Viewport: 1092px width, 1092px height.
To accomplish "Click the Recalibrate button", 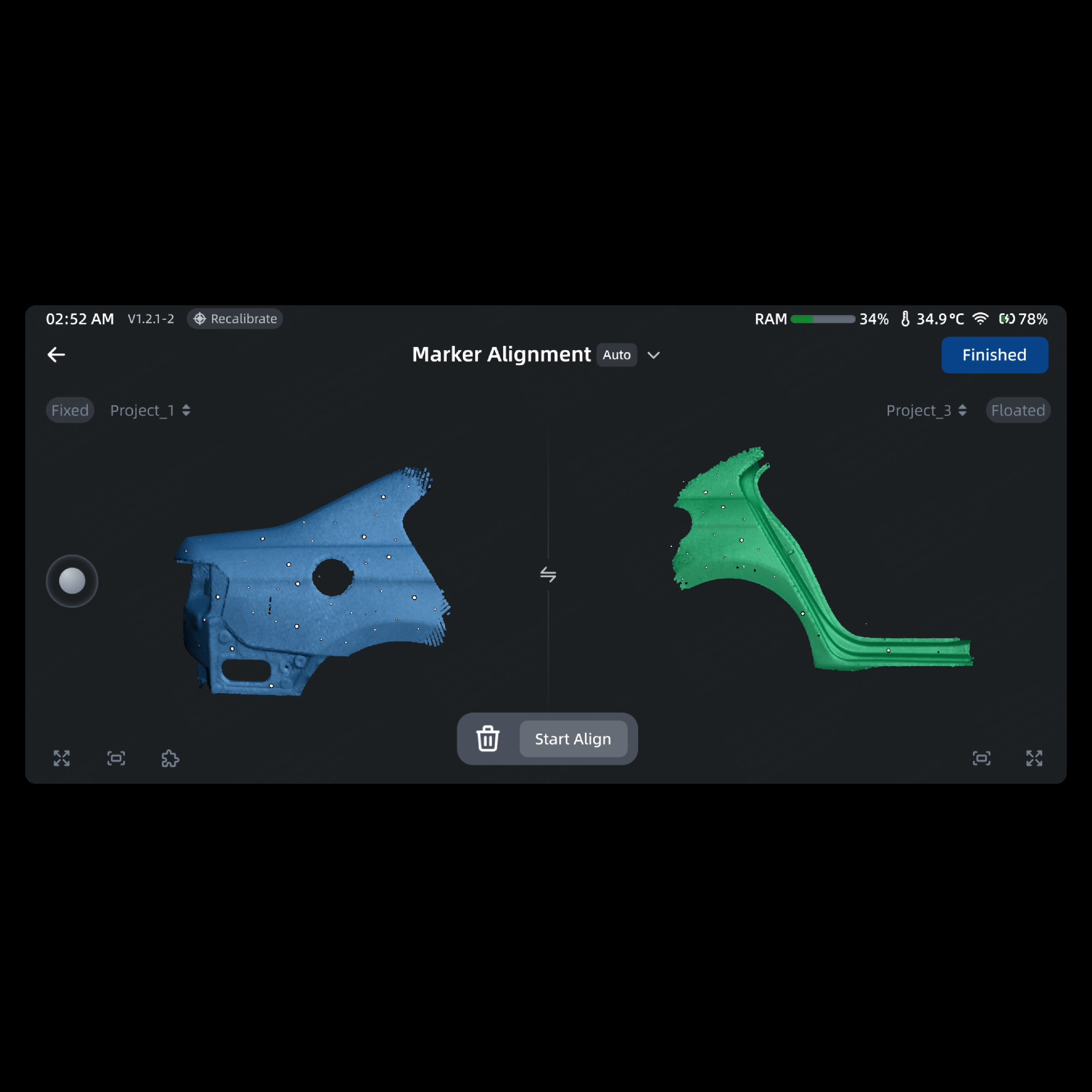I will pos(235,319).
